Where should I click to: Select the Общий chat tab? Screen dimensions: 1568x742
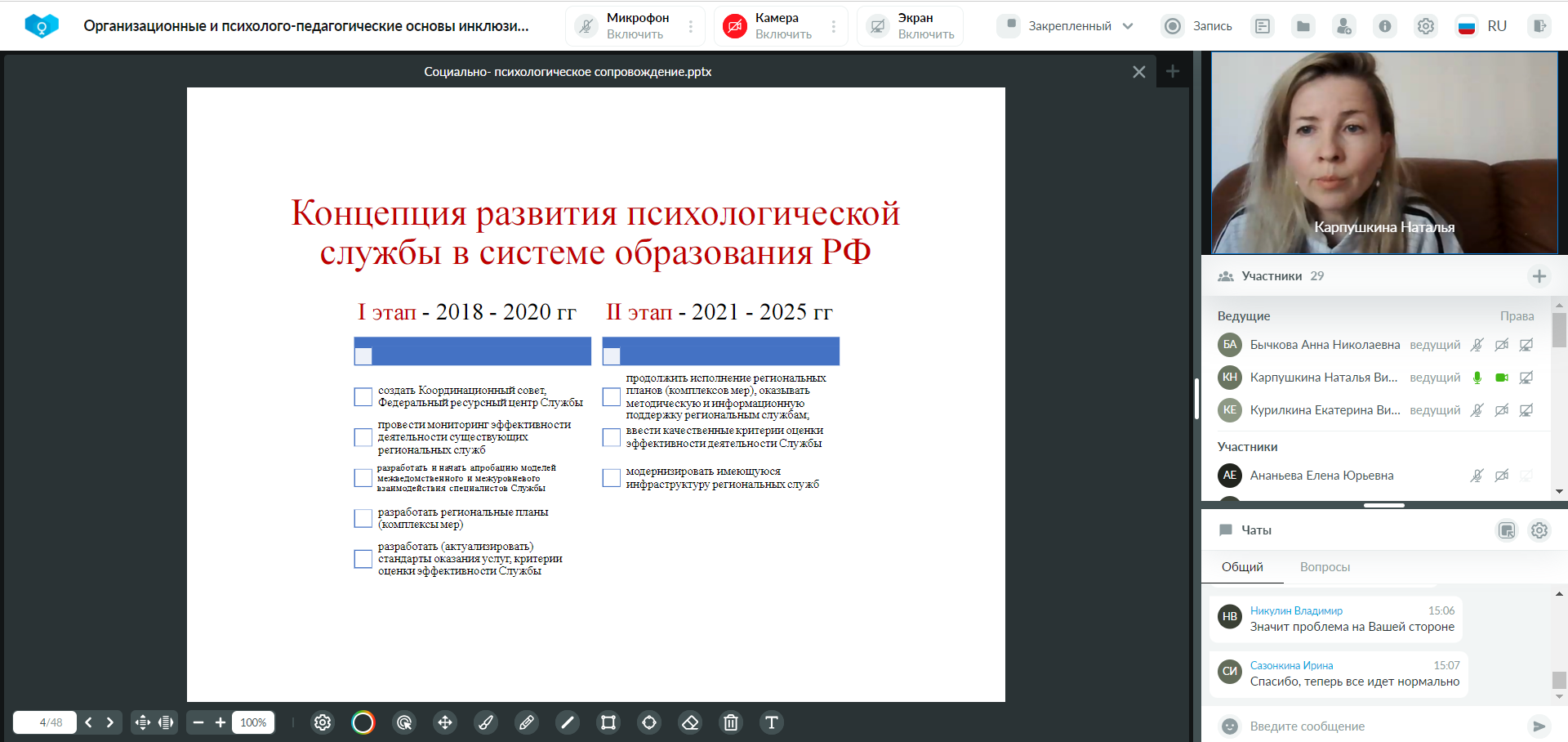click(1242, 567)
